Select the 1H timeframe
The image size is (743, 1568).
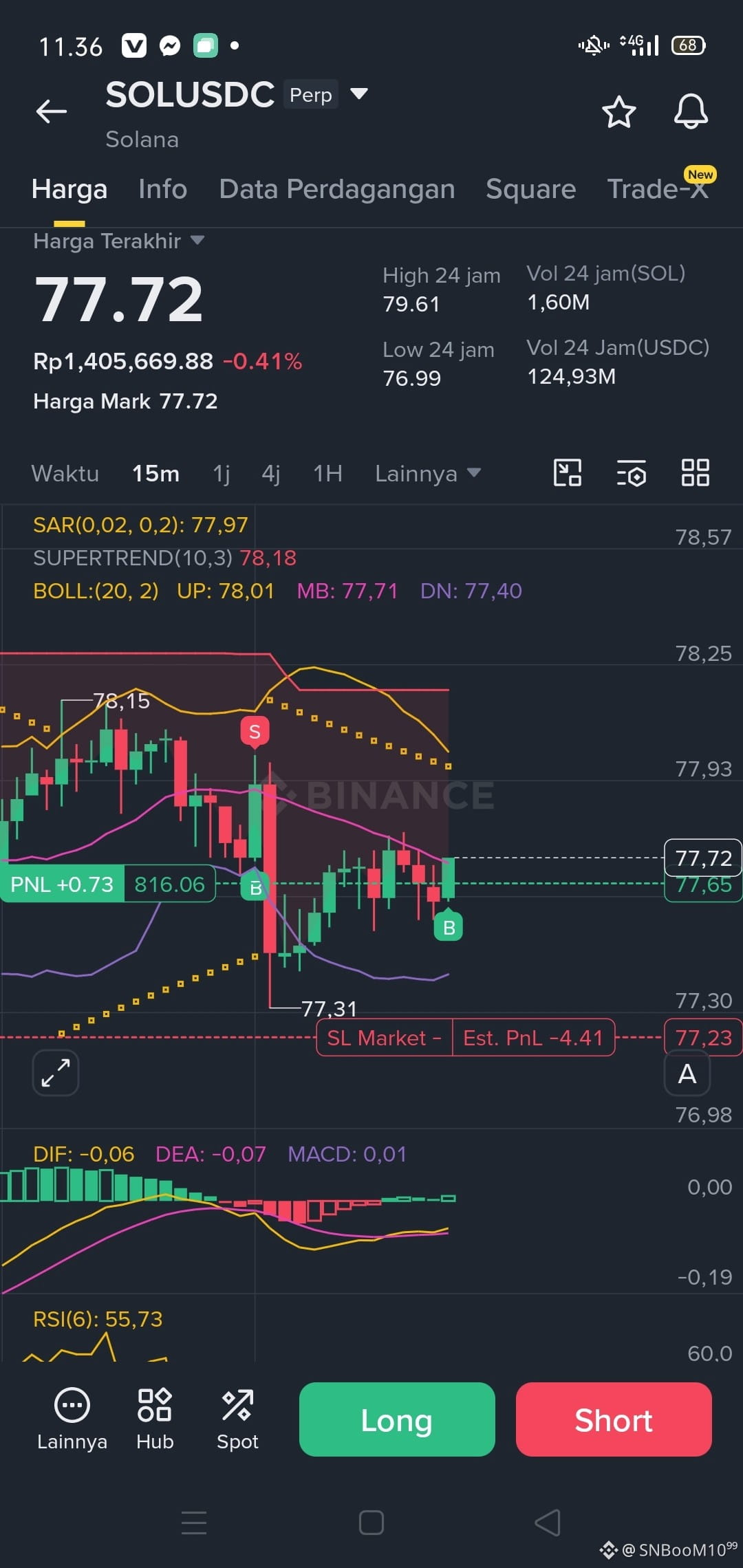point(327,473)
